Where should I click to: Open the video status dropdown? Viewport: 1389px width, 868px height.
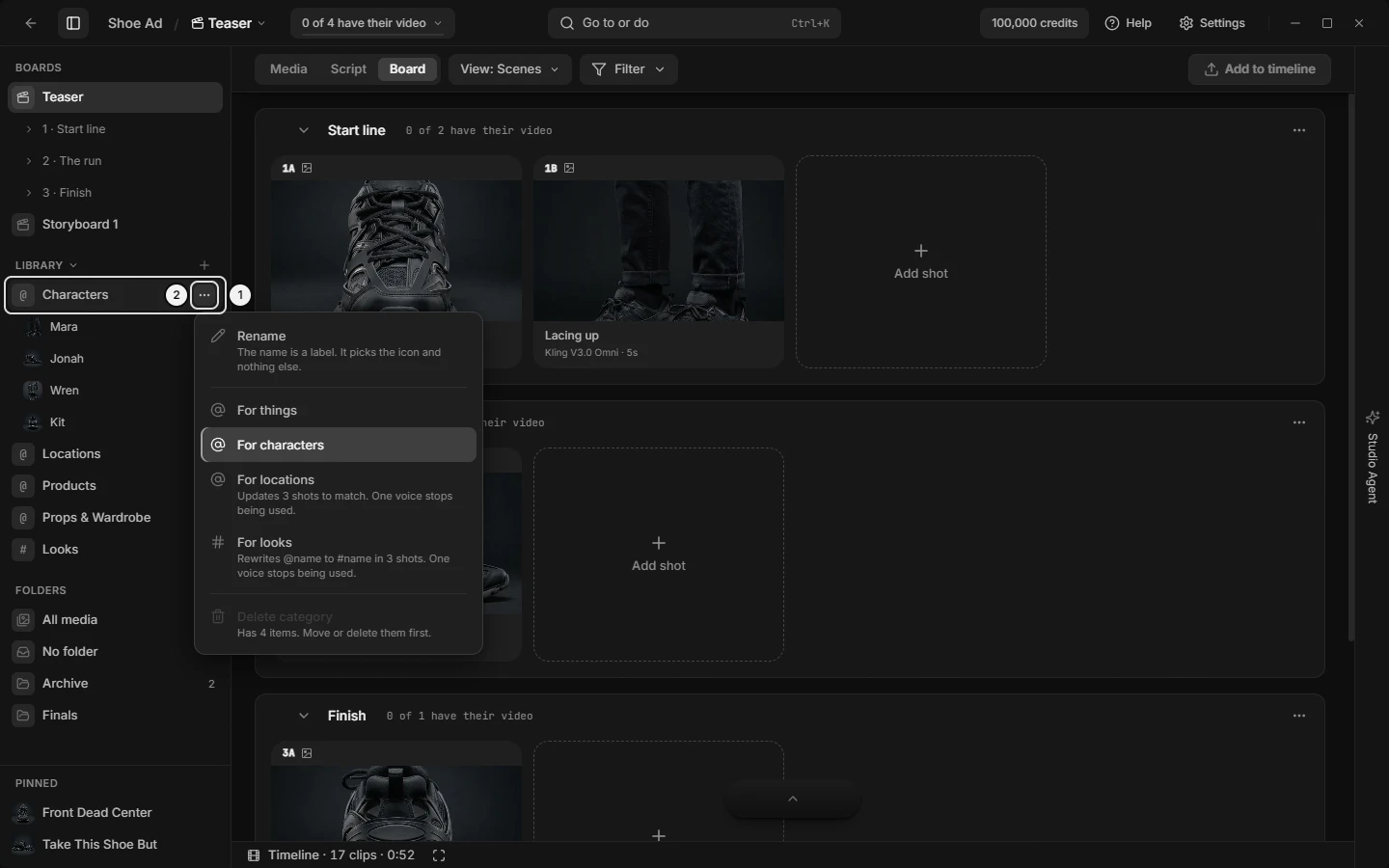pyautogui.click(x=372, y=23)
